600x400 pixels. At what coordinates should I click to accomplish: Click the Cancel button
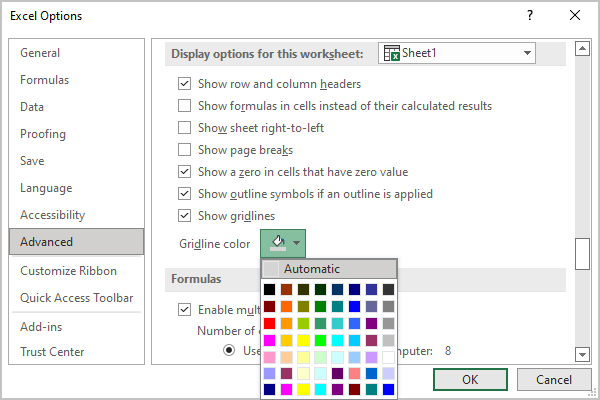click(554, 379)
